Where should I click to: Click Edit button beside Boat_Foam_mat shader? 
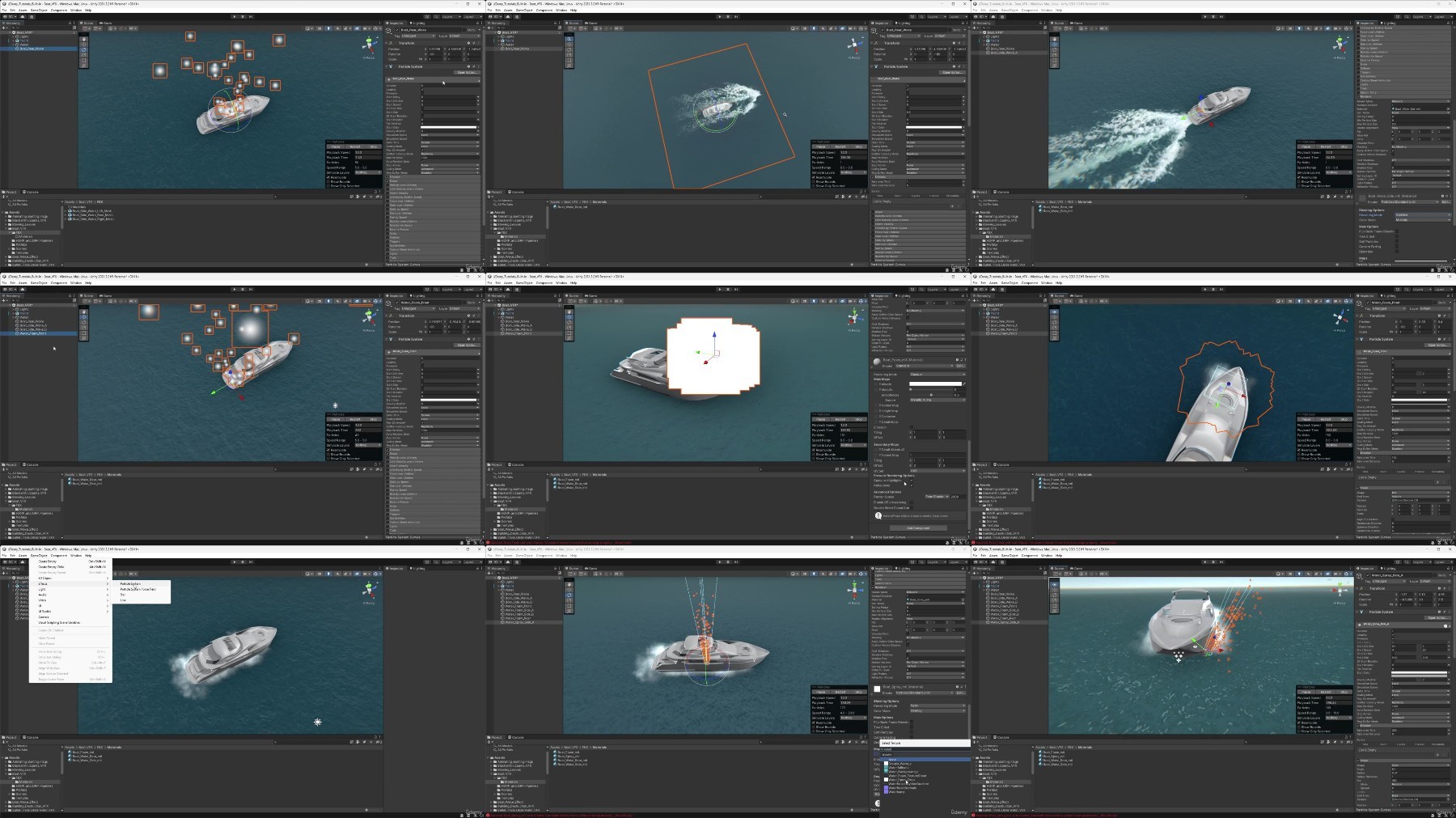coord(961,366)
